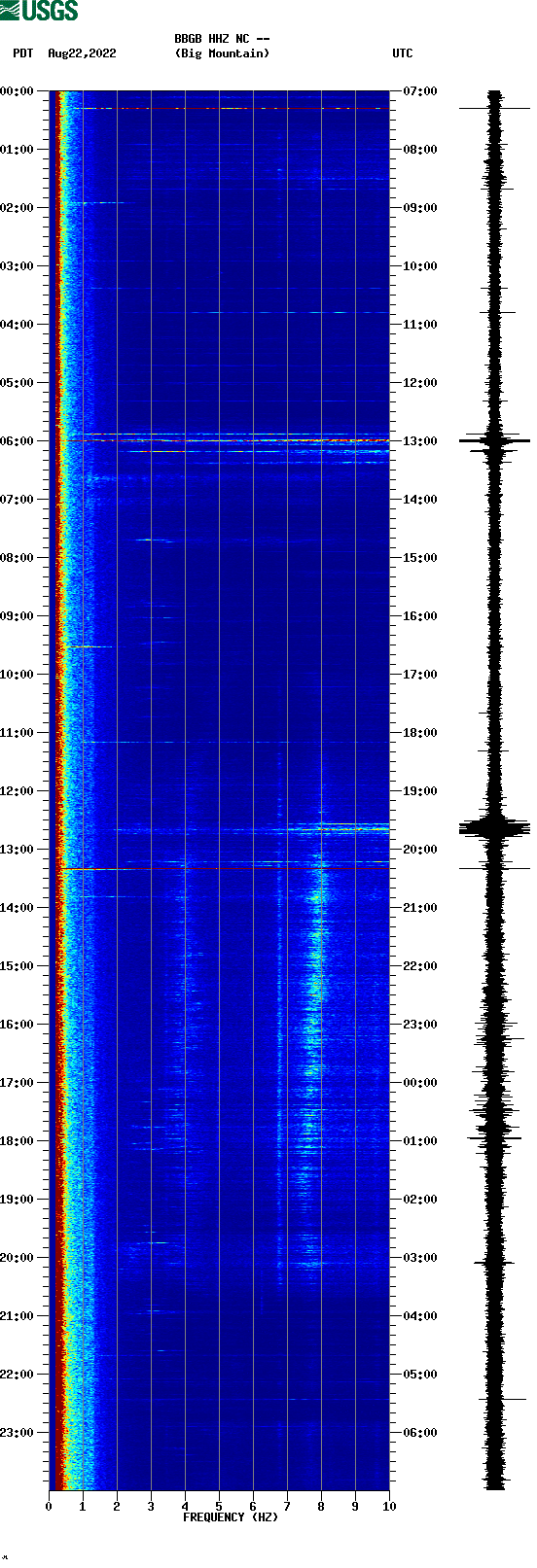Click the PDT timezone label
Screen dimensions: 537x1568
[x=23, y=53]
